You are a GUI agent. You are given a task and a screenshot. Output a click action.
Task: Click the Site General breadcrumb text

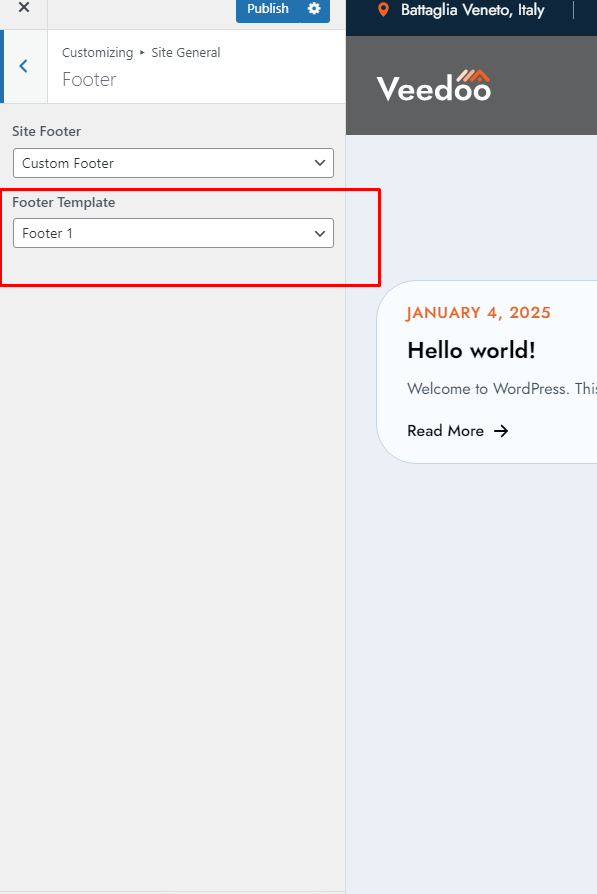point(186,52)
